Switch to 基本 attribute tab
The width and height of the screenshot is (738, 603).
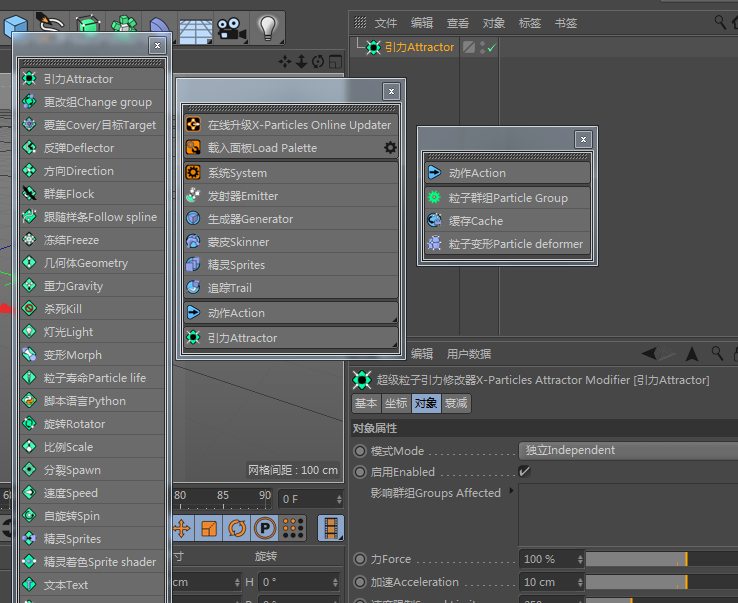(x=366, y=403)
